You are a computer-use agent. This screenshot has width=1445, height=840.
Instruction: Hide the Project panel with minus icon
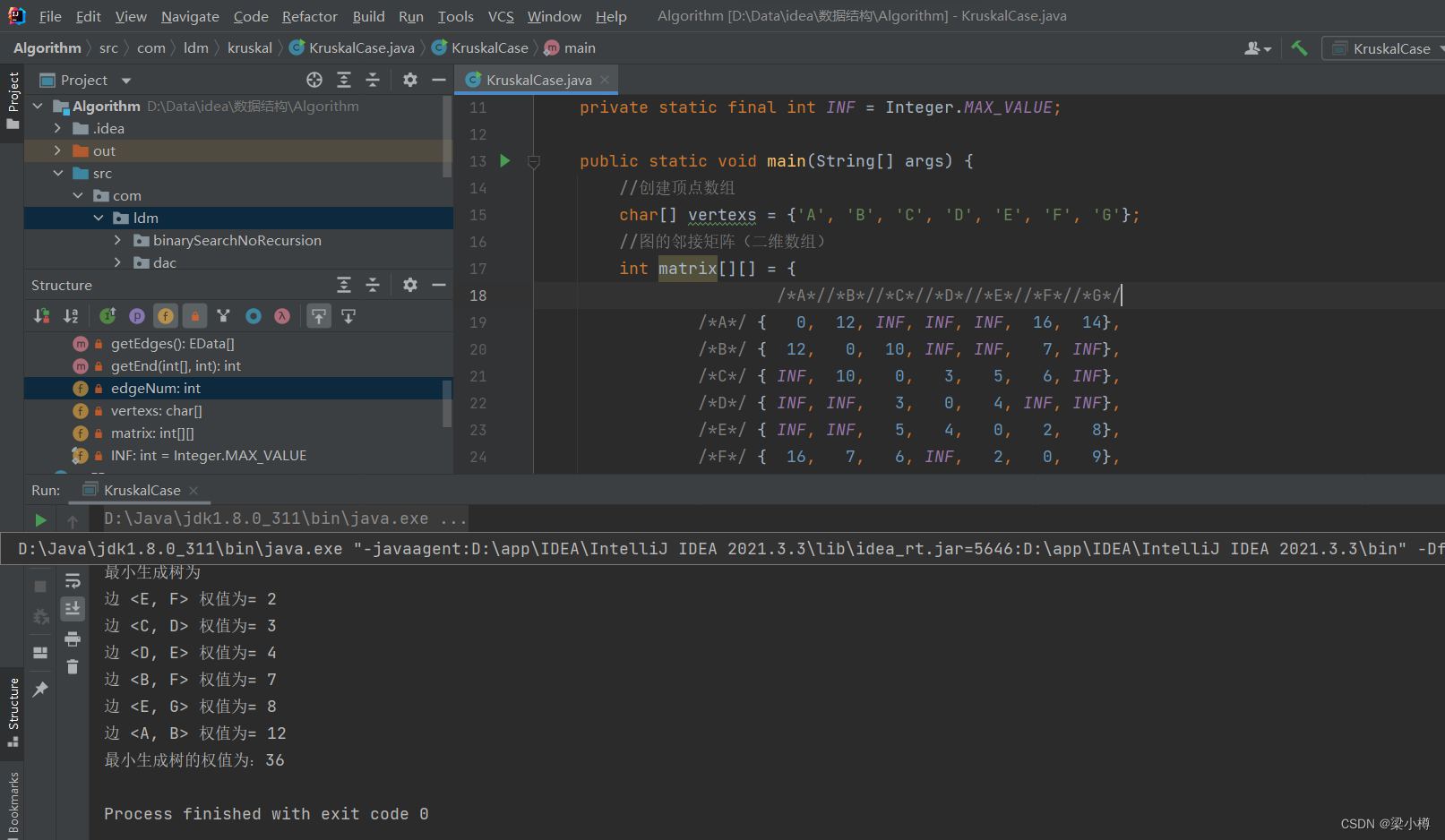coord(439,80)
